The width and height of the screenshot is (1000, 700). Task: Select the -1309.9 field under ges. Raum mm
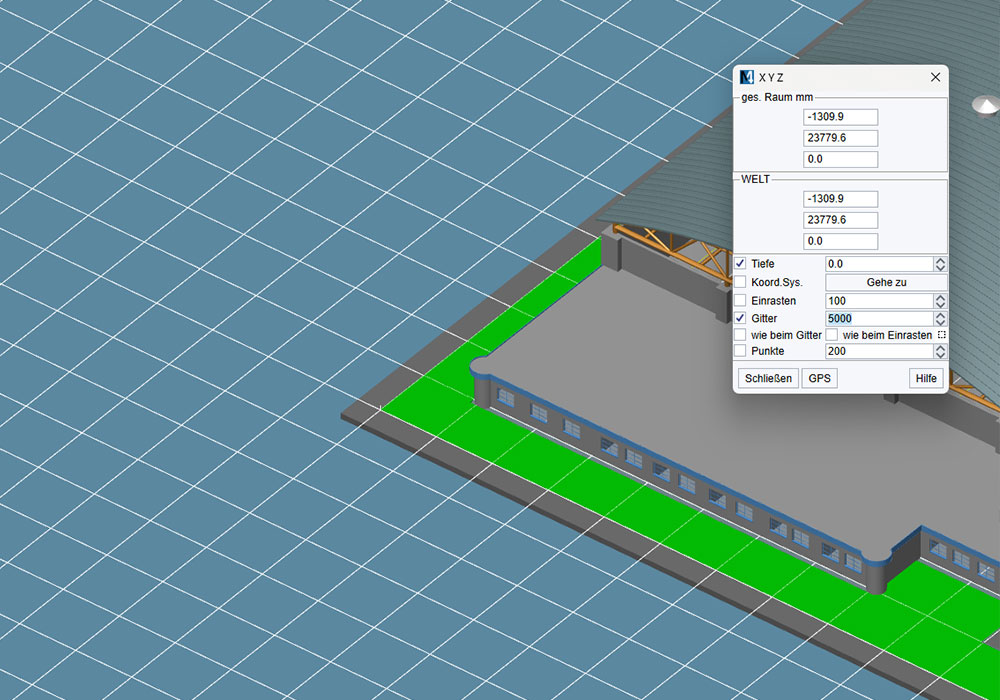point(841,117)
